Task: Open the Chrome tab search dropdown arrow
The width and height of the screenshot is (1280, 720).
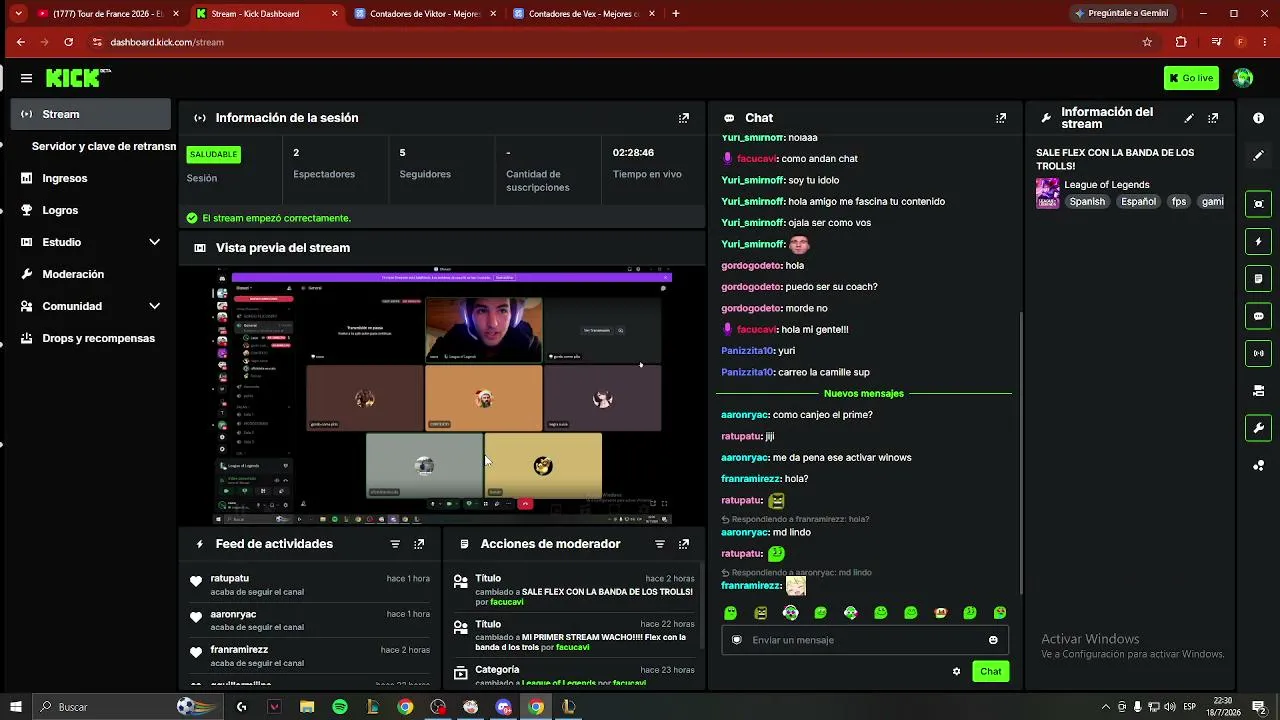Action: point(18,14)
